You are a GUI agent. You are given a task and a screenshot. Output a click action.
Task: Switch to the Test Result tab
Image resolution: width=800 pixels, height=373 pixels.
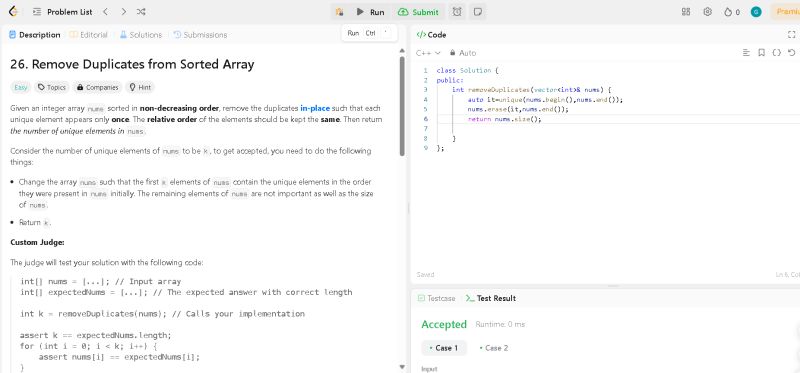tap(491, 298)
